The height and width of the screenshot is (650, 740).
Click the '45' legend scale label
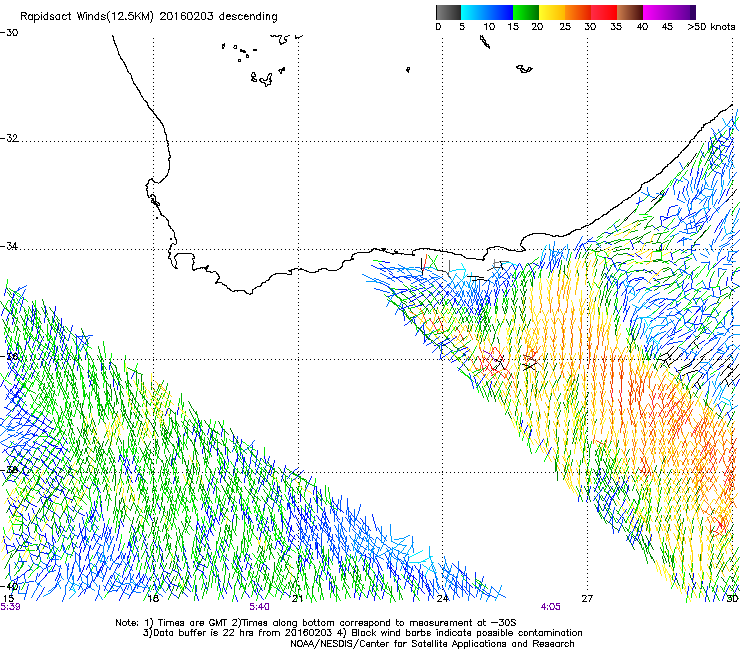(x=667, y=27)
